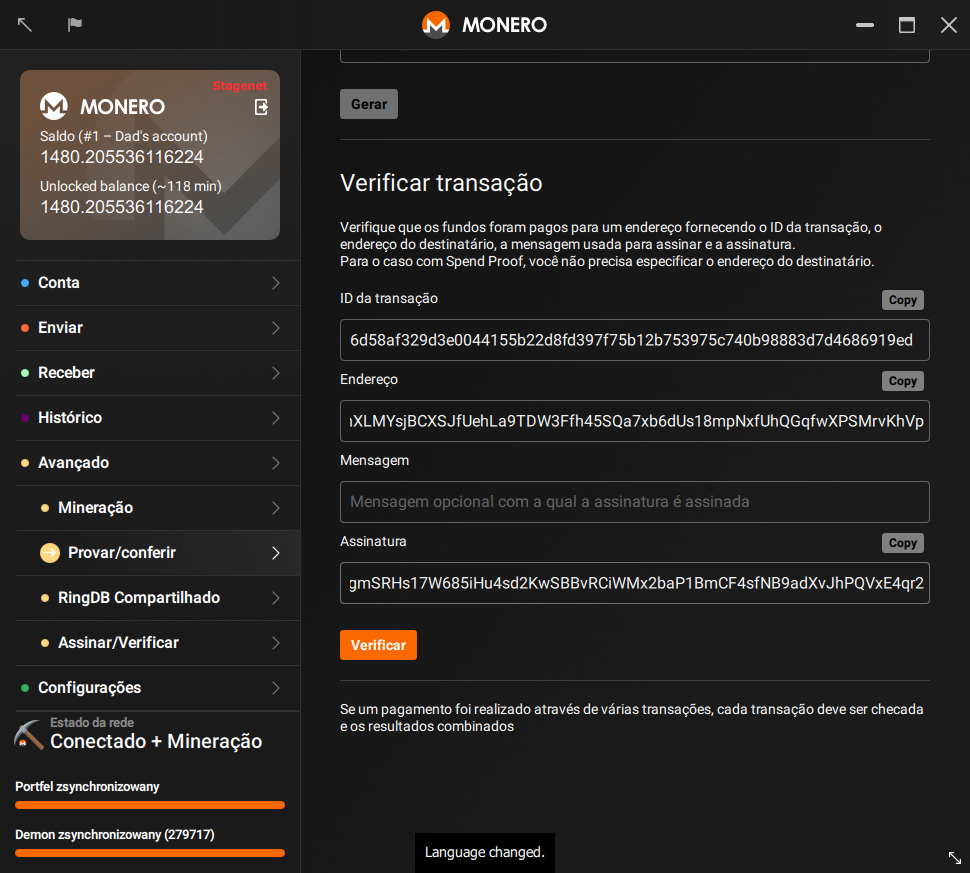Copy the ID da transação value
Screen dimensions: 970x873
pos(903,300)
